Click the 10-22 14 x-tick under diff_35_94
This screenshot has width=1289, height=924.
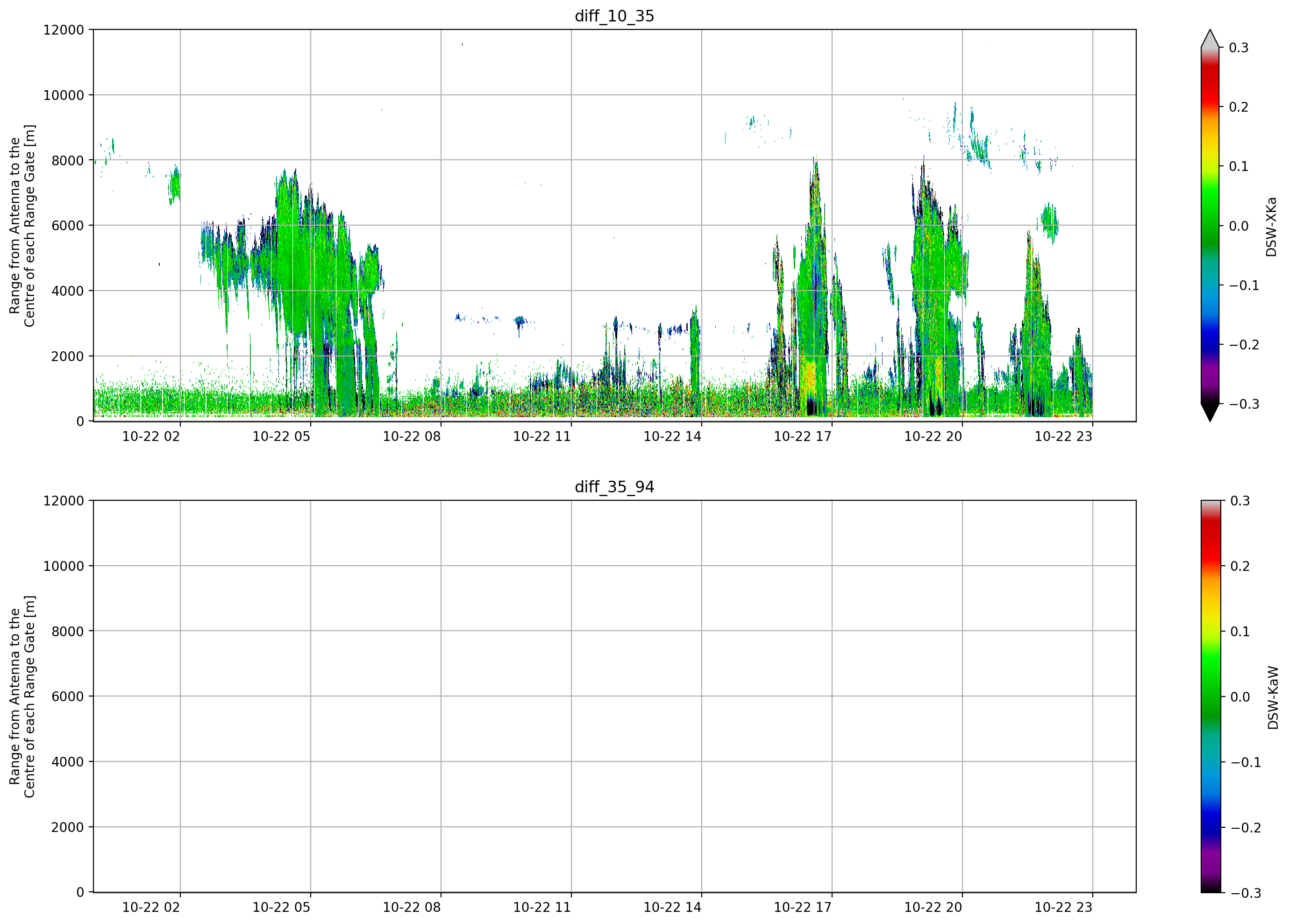(x=672, y=908)
